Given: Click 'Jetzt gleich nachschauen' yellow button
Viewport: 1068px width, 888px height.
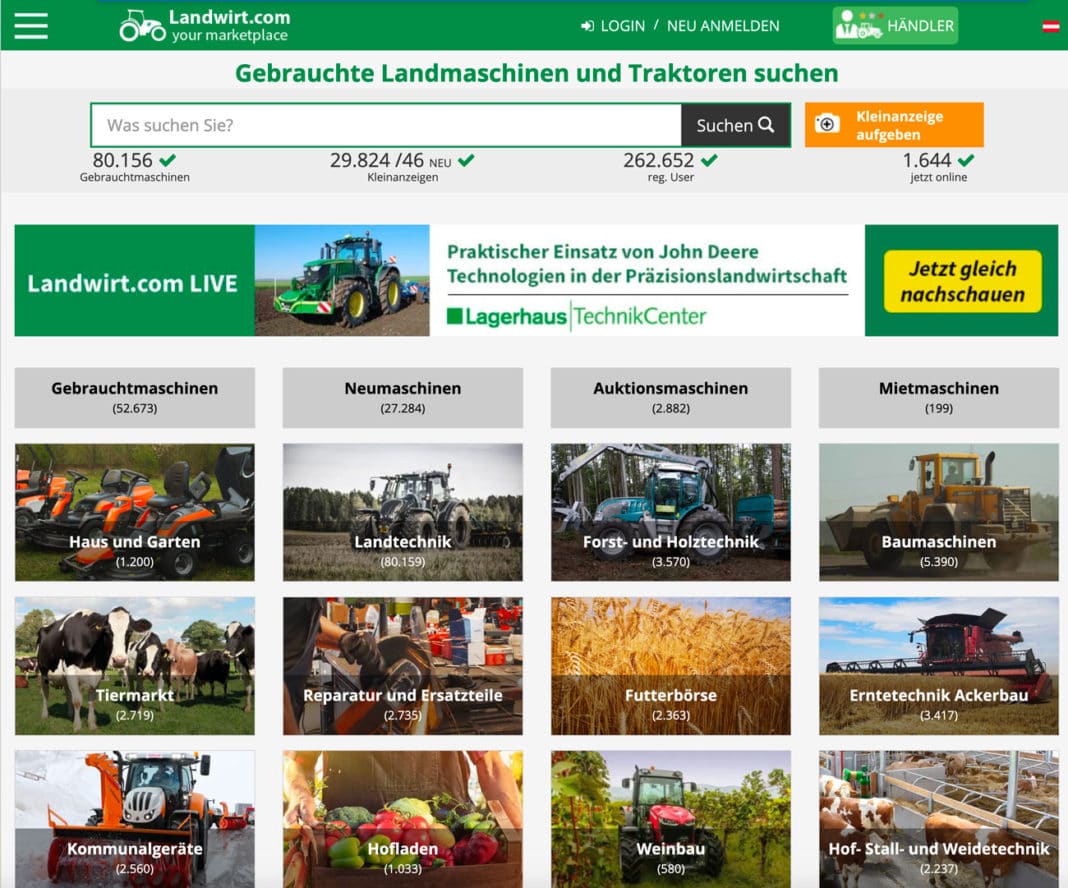Looking at the screenshot, I should click(x=962, y=281).
